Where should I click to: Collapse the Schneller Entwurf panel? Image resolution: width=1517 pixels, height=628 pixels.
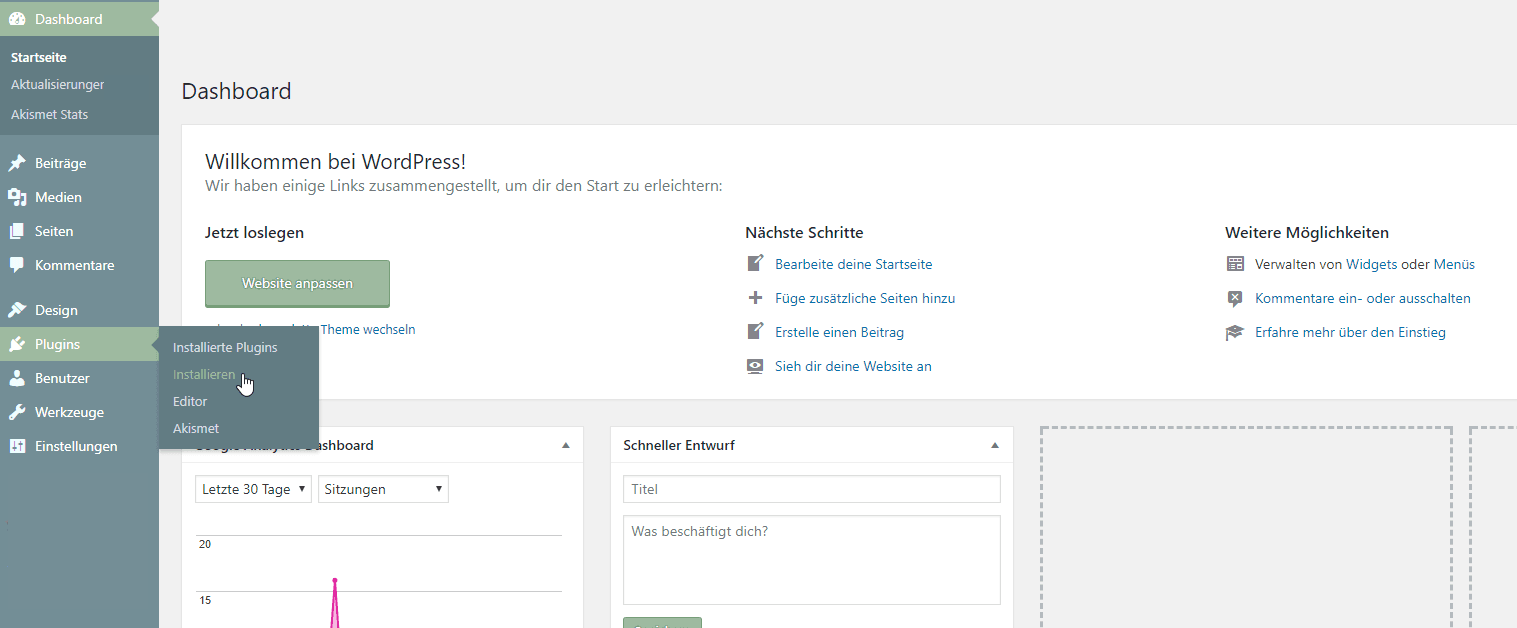point(994,445)
